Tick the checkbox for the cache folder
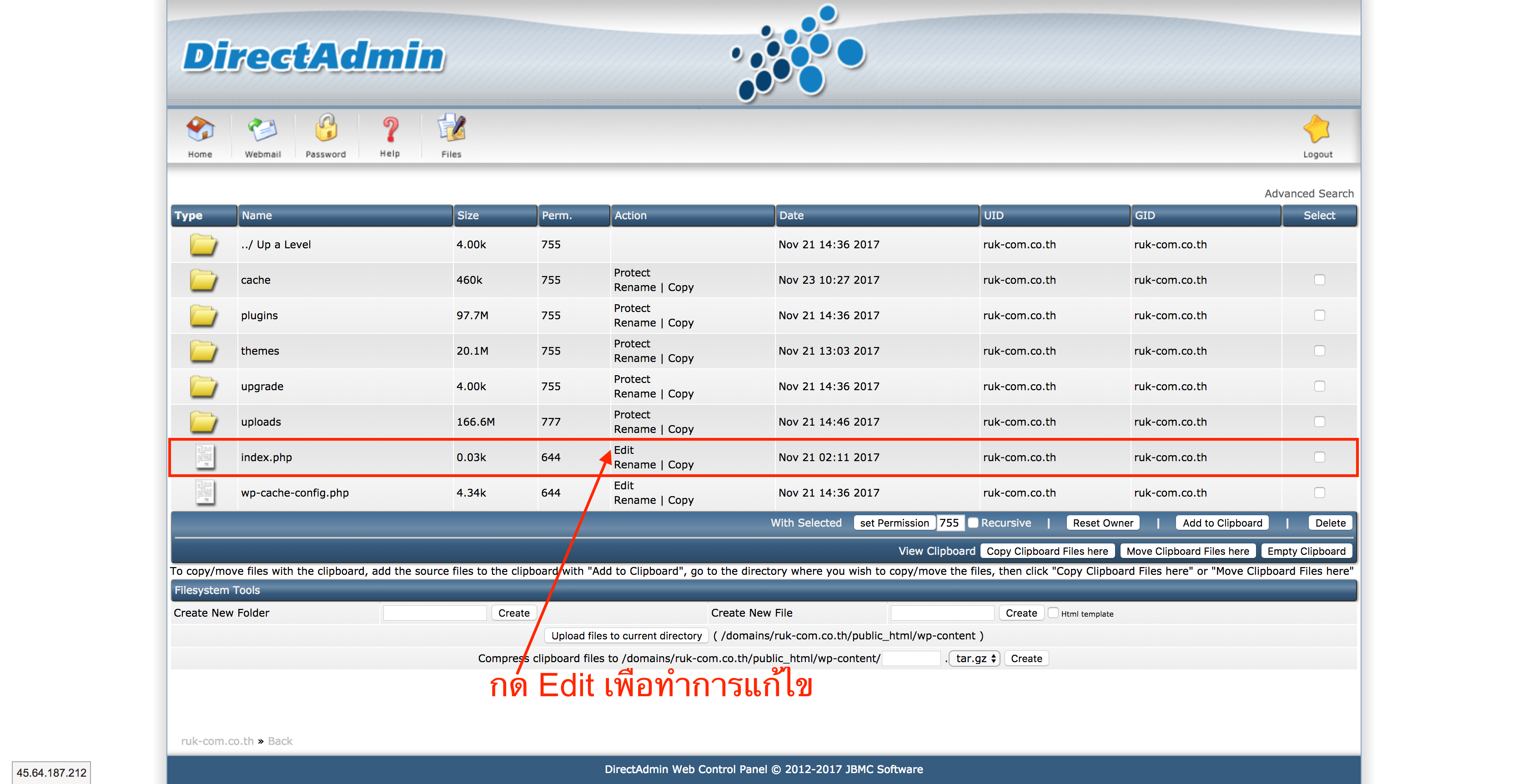Screen dimensions: 1528x784 (1319, 280)
